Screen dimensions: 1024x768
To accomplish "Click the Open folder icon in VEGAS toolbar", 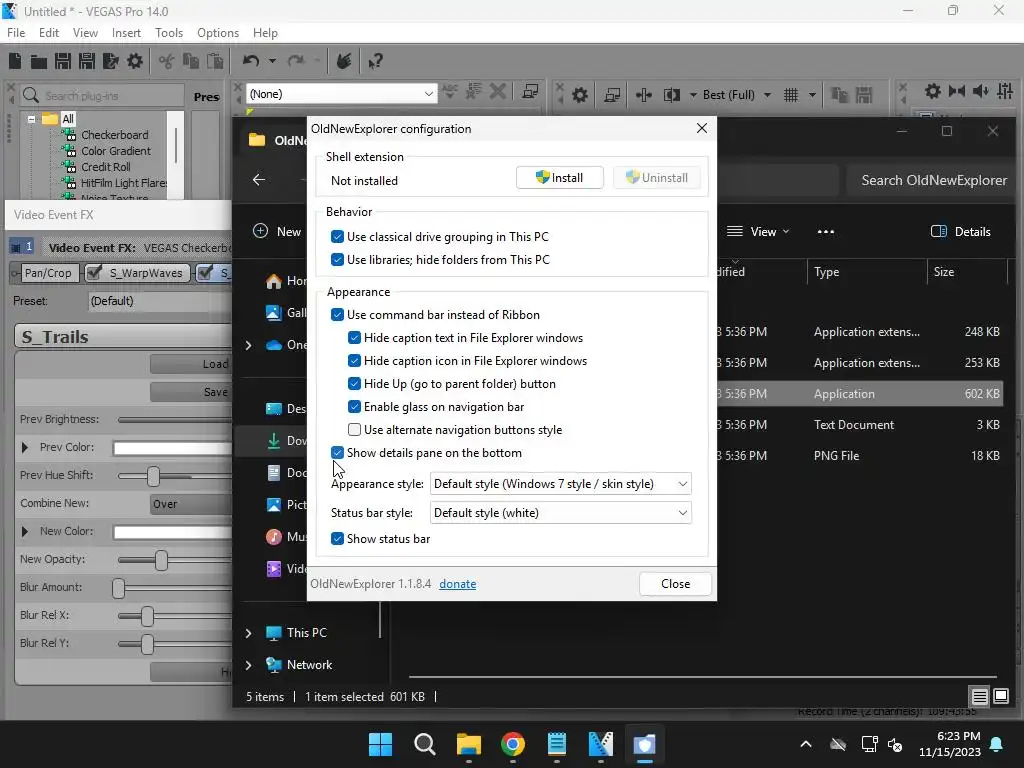I will pyautogui.click(x=39, y=61).
